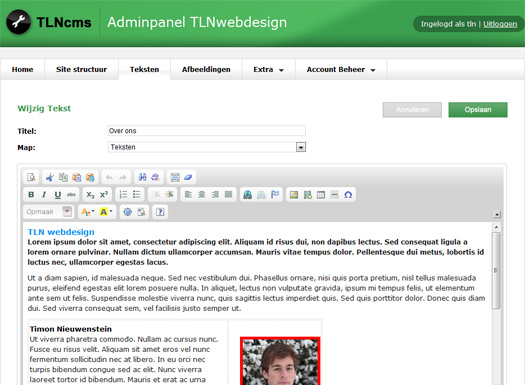525x385 pixels.
Task: Click the Uitloggen logout link
Action: (500, 24)
